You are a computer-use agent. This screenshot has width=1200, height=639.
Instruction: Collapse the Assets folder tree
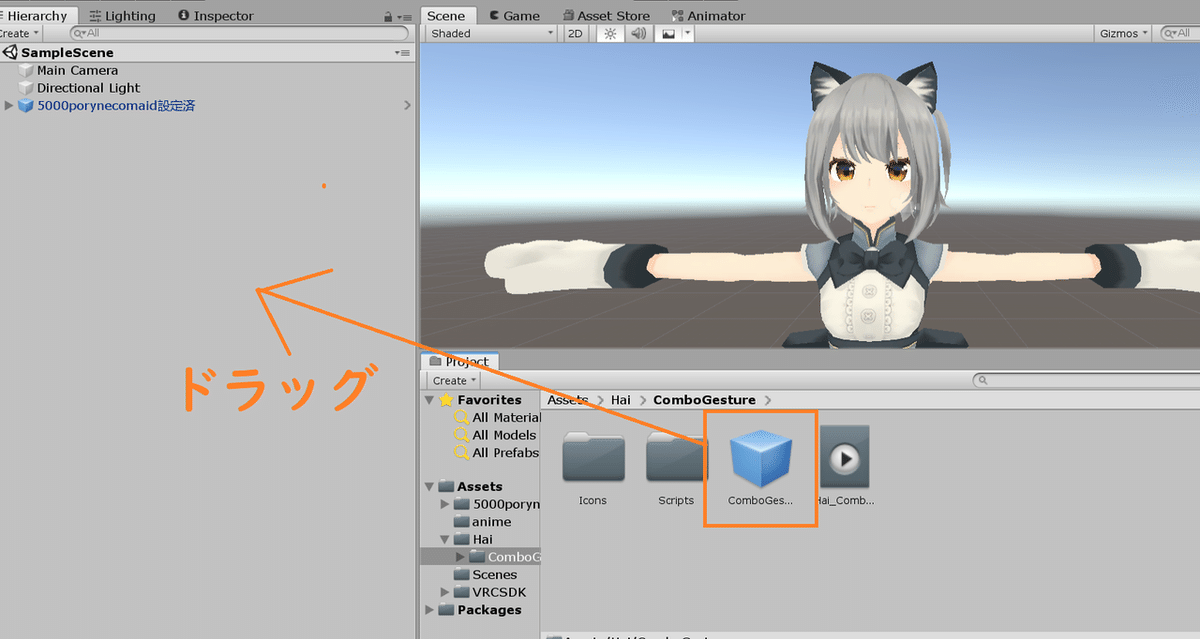point(430,486)
